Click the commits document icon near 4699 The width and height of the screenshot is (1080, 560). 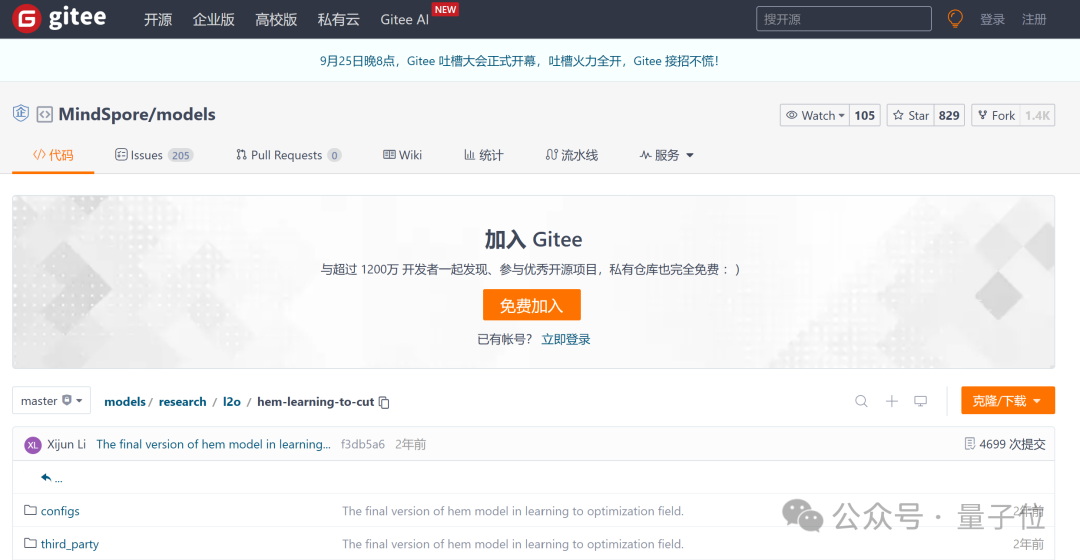pos(970,444)
